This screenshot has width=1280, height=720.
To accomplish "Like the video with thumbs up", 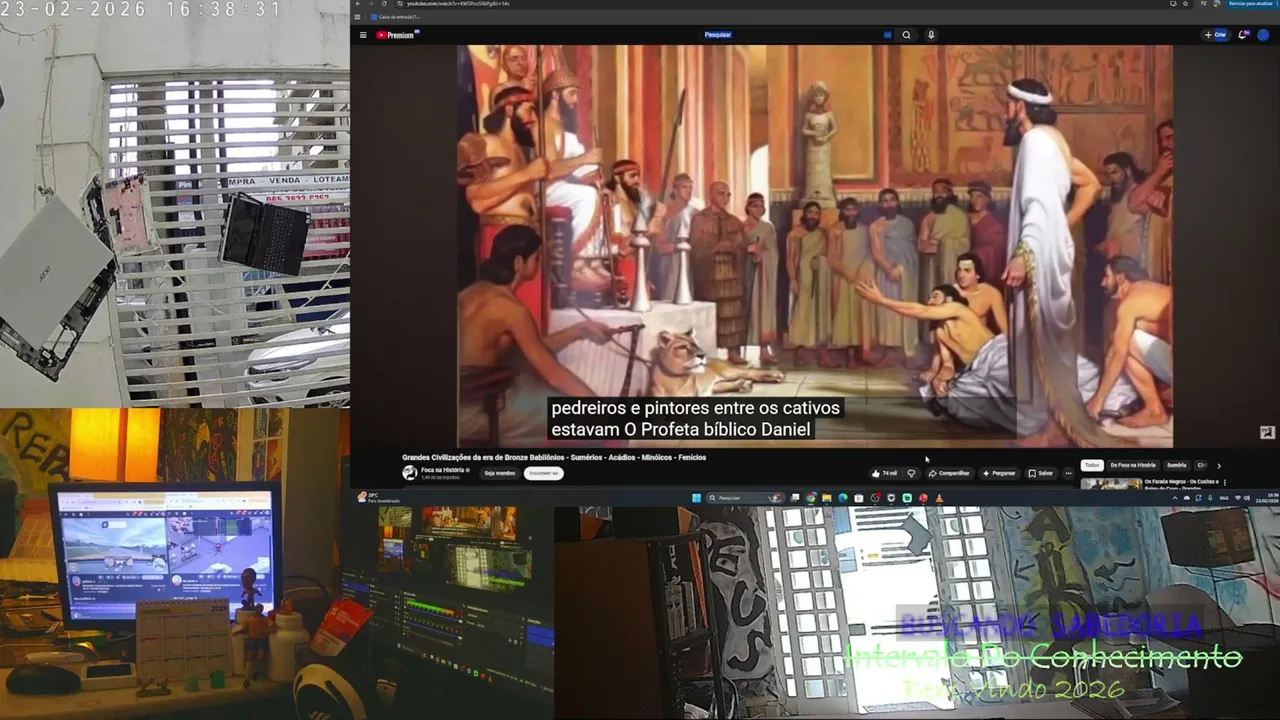I will (x=885, y=473).
